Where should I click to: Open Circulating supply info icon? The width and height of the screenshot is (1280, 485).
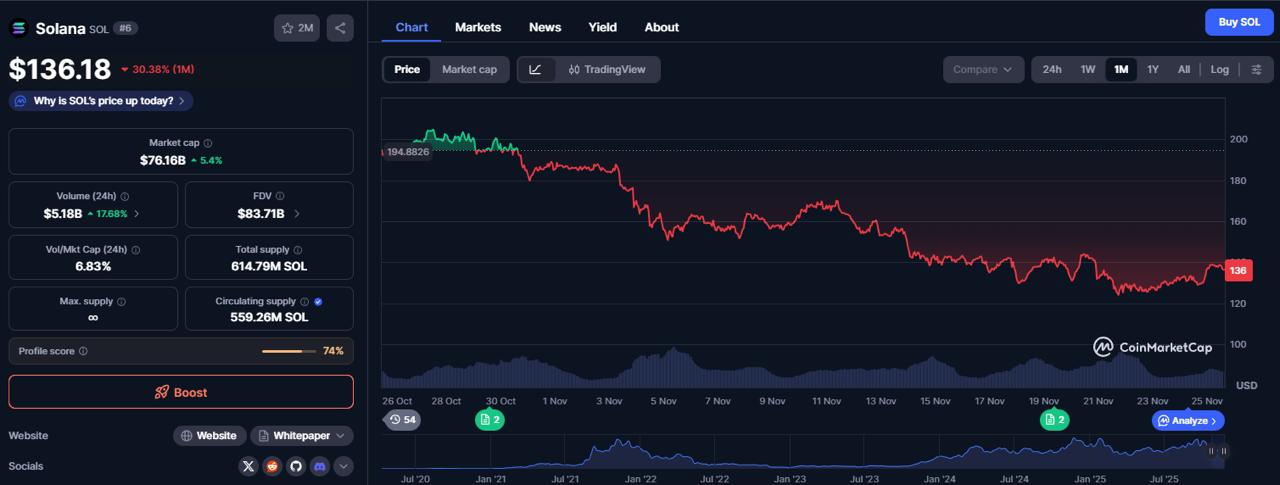pyautogui.click(x=304, y=301)
